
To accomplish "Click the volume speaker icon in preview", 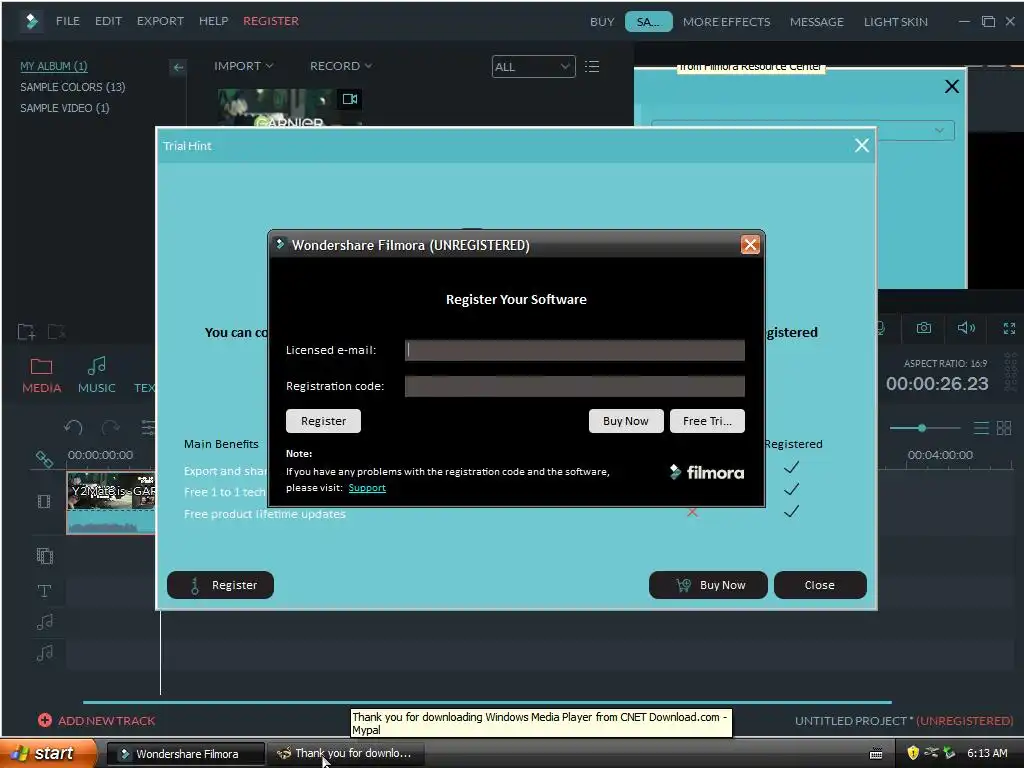I will (x=966, y=328).
